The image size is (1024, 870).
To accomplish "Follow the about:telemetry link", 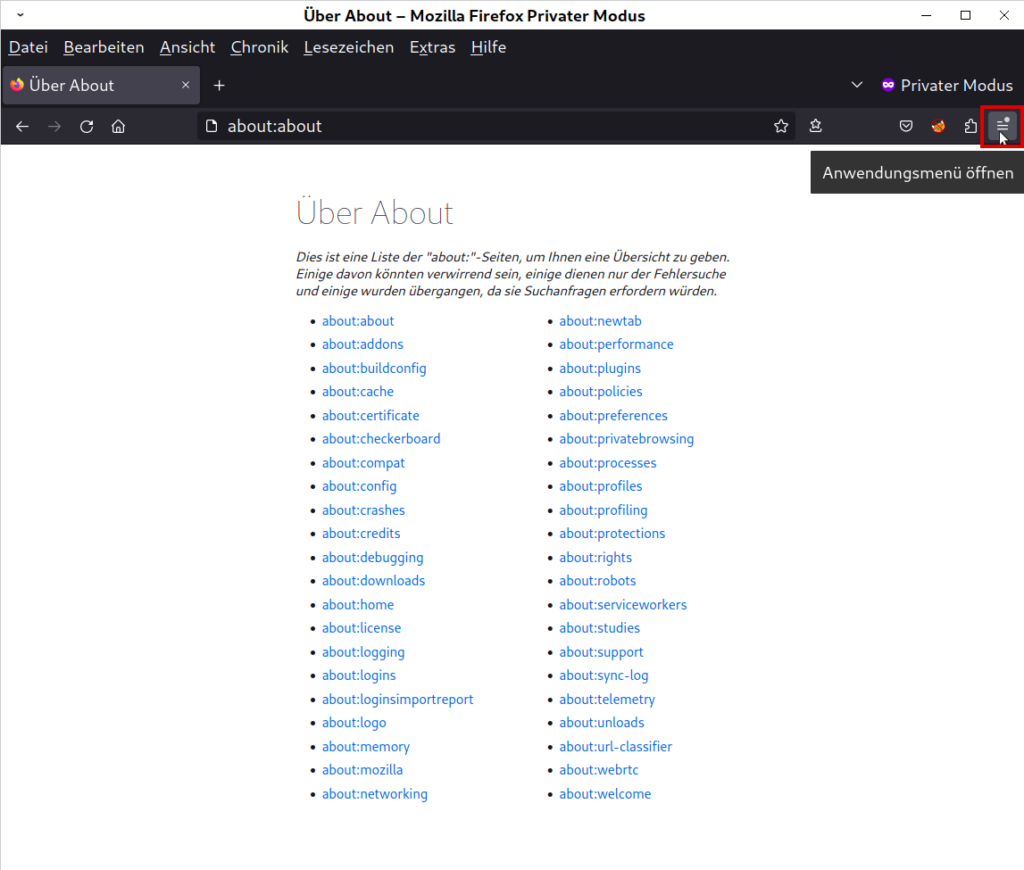I will coord(607,699).
